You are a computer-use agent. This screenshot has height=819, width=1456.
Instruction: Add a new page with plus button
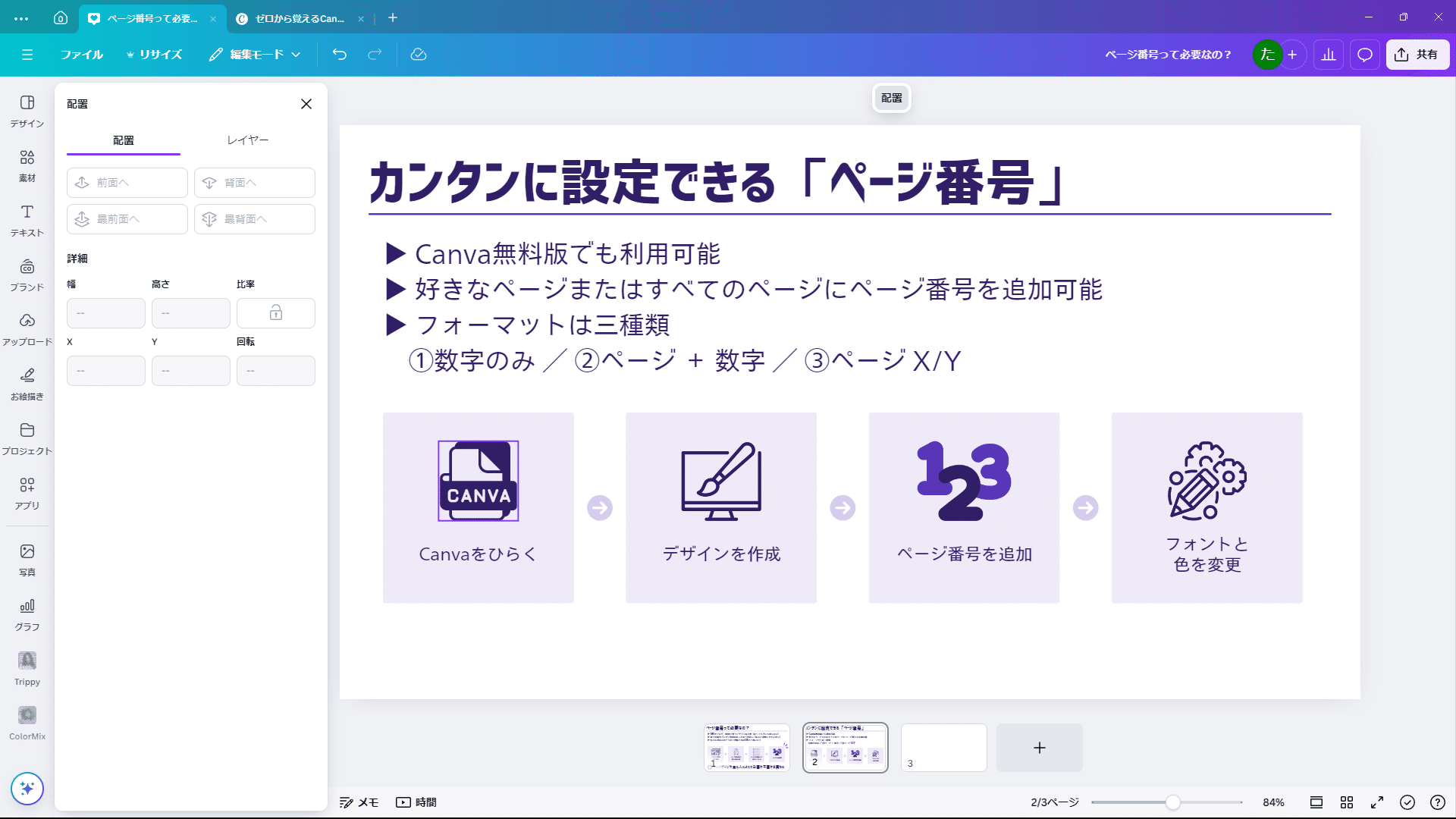pyautogui.click(x=1040, y=748)
